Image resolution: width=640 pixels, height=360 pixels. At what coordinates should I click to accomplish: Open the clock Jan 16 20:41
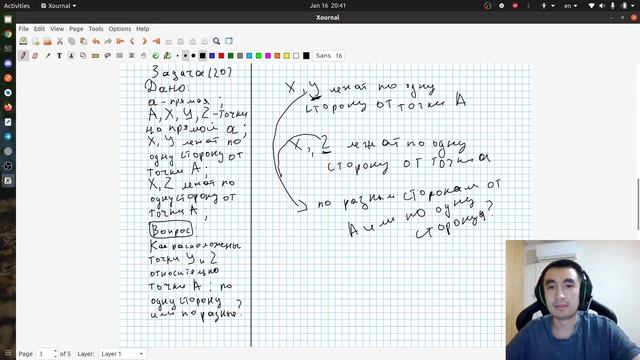point(328,6)
